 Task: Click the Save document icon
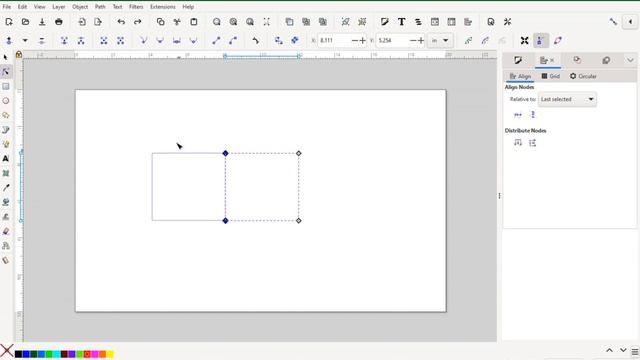point(42,22)
